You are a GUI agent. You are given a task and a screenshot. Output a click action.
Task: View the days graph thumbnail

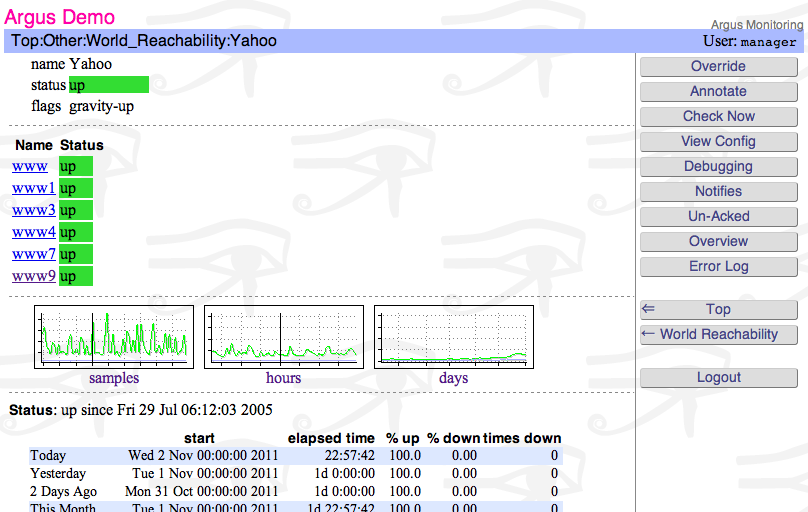[453, 337]
